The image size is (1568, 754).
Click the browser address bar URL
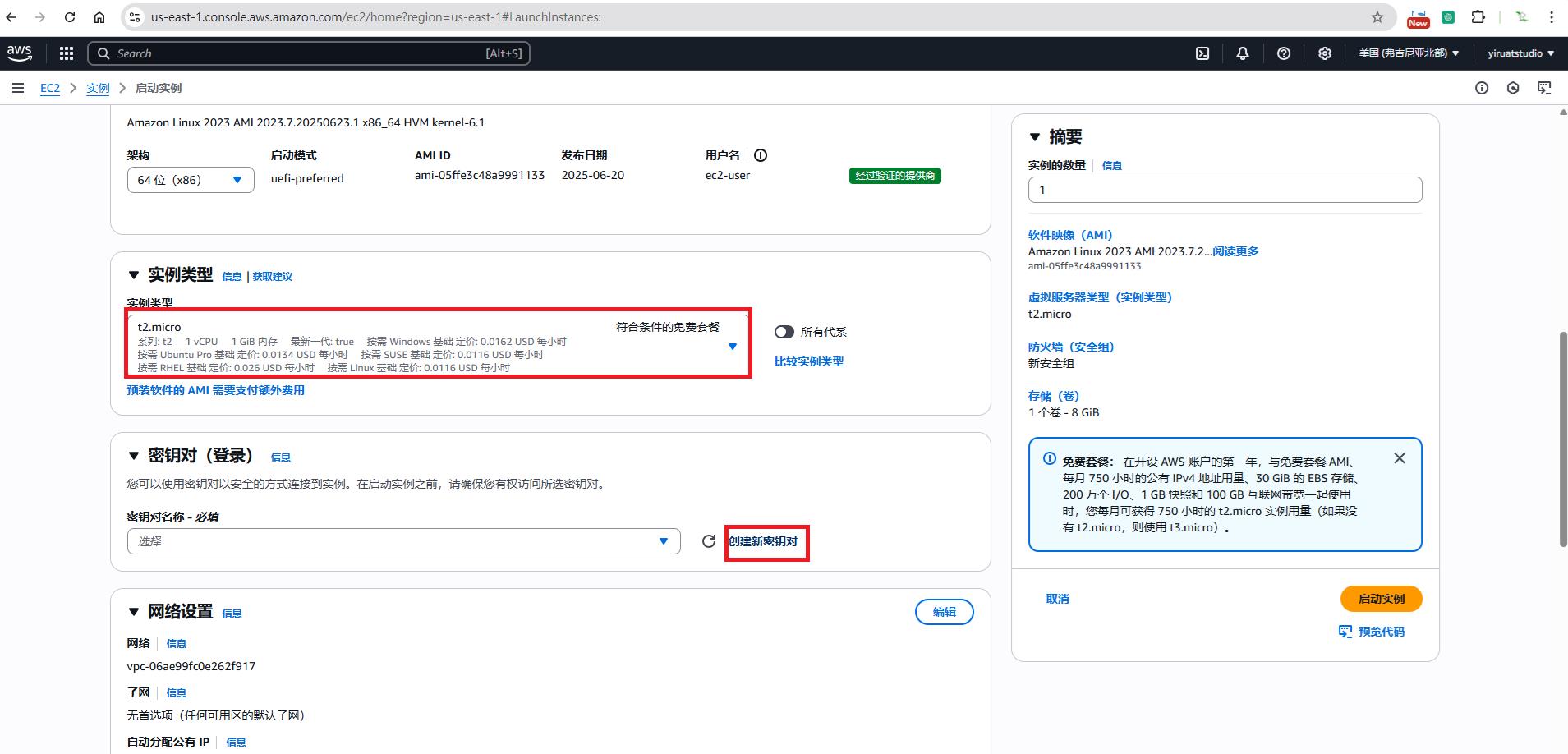(376, 16)
